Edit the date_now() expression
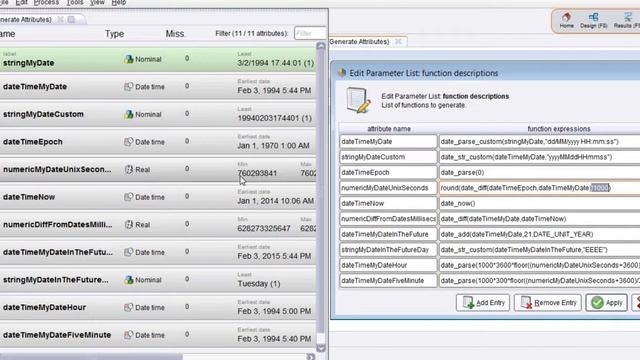Image resolution: width=640 pixels, height=360 pixels. coord(540,203)
